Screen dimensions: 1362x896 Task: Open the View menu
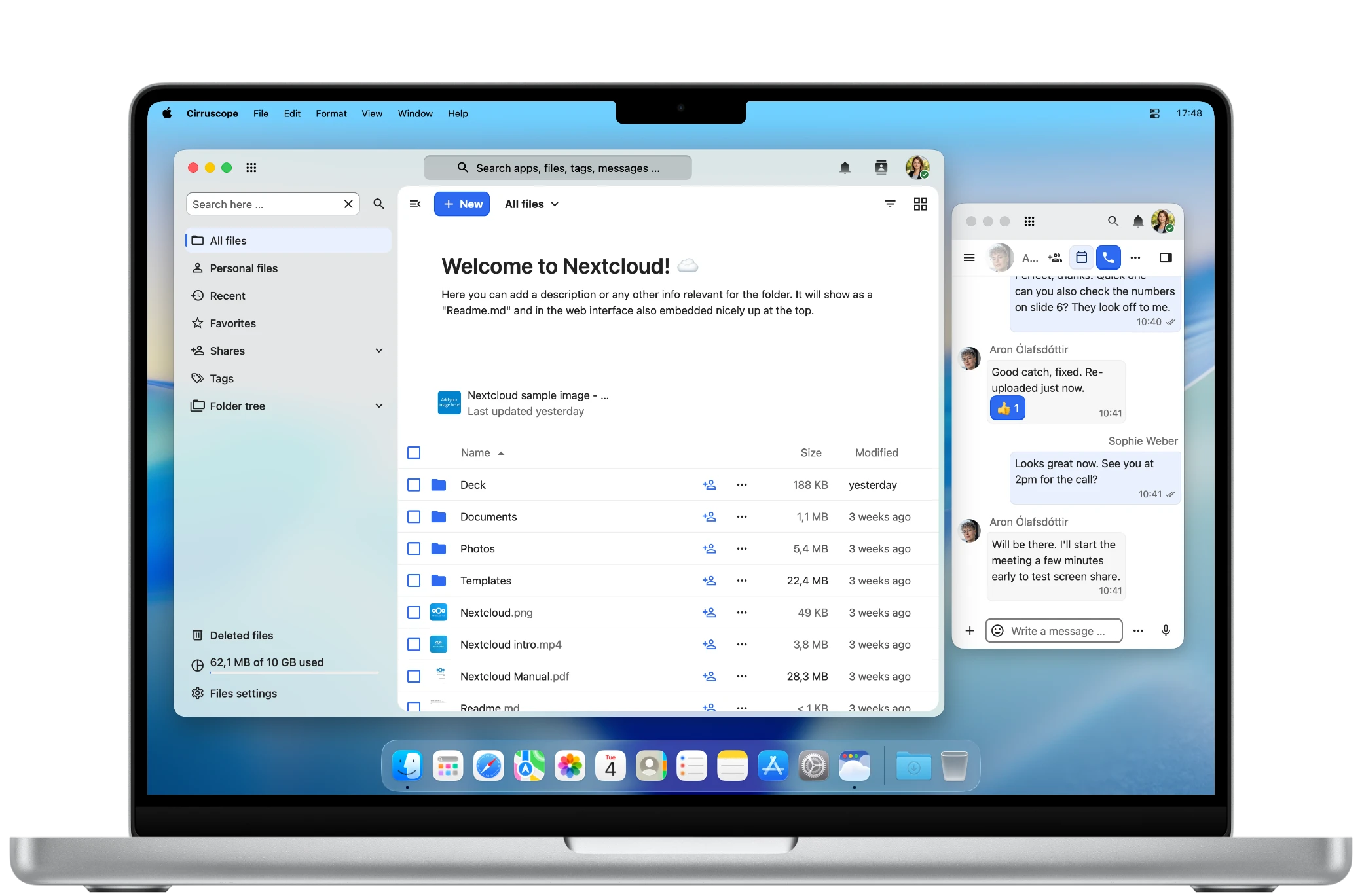click(372, 113)
